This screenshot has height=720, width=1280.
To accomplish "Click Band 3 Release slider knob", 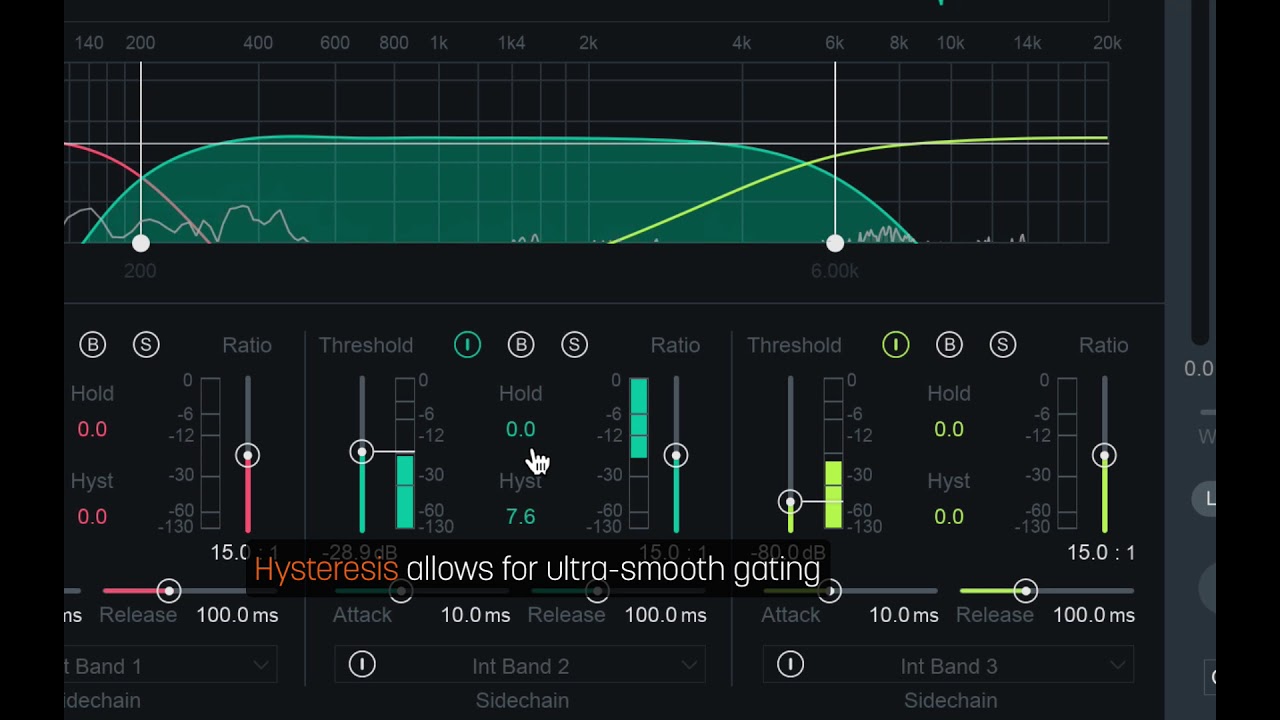I will (1025, 591).
